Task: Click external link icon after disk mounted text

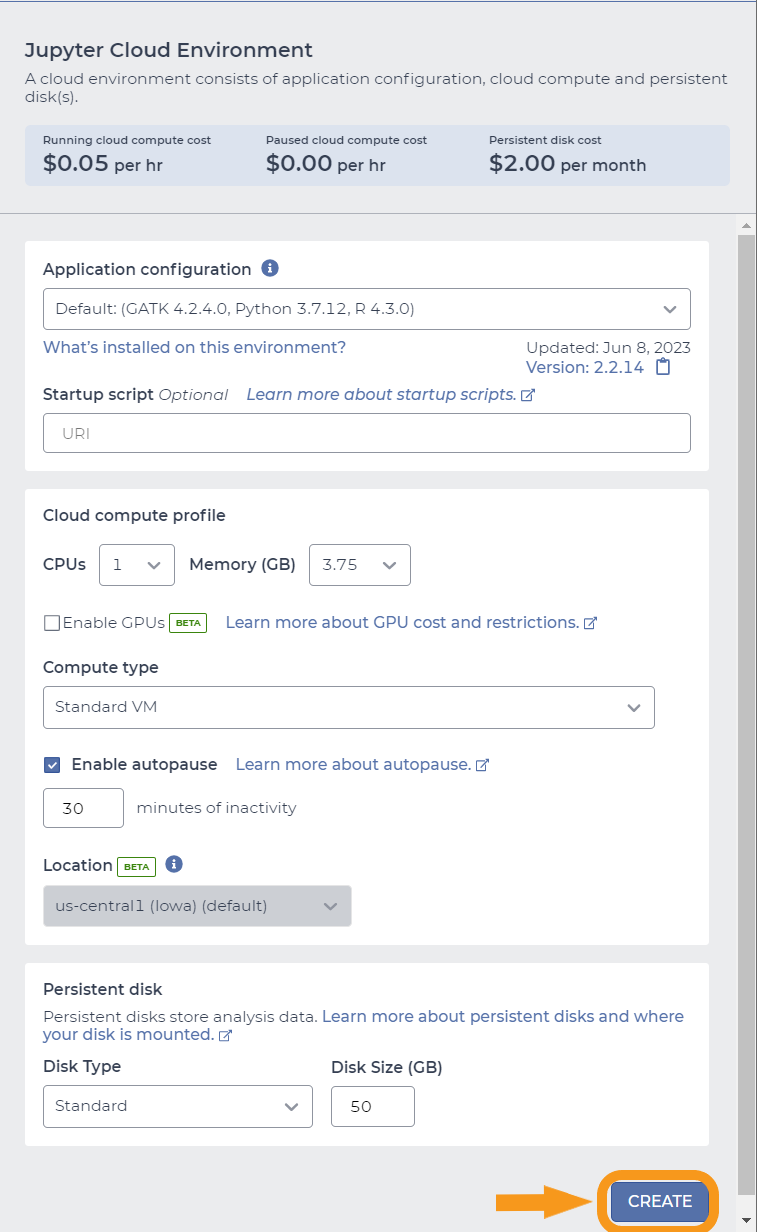Action: [x=225, y=1035]
